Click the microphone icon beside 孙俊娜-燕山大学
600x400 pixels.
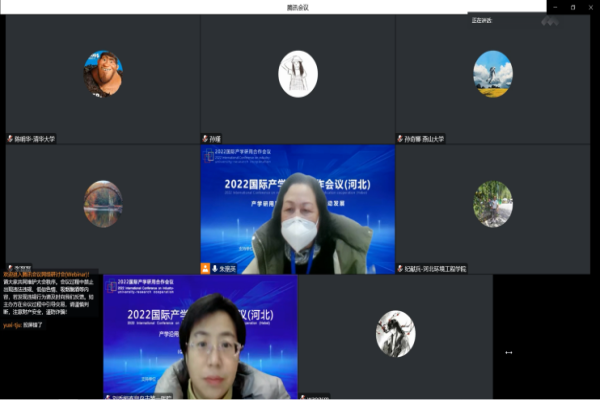400,139
